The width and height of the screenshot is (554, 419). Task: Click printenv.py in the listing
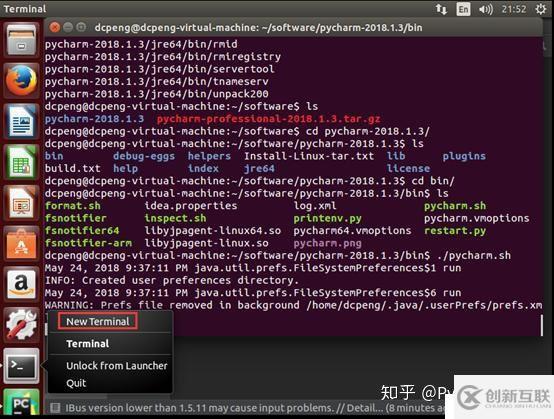327,218
